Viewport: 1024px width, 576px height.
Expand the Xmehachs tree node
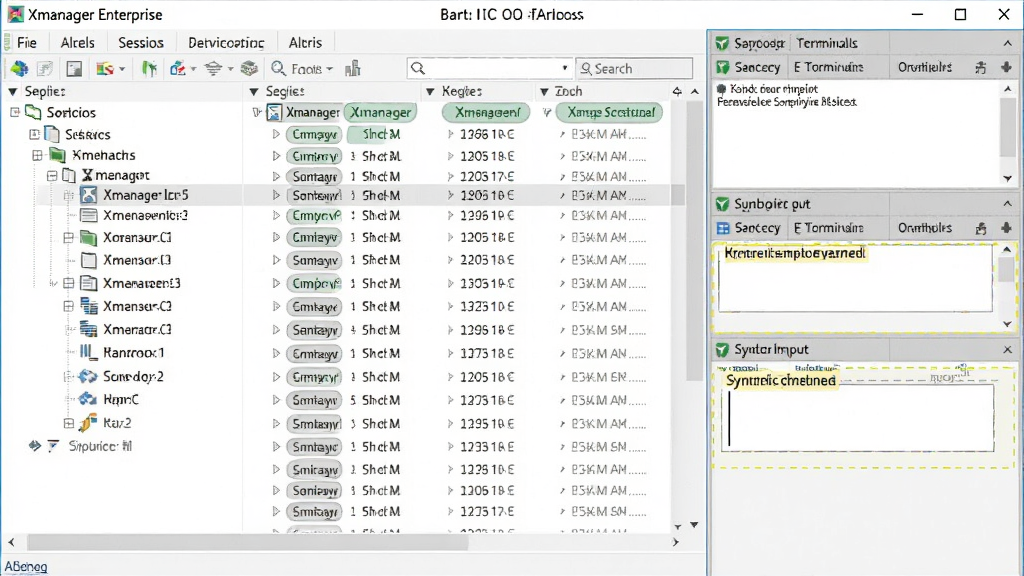pos(37,155)
